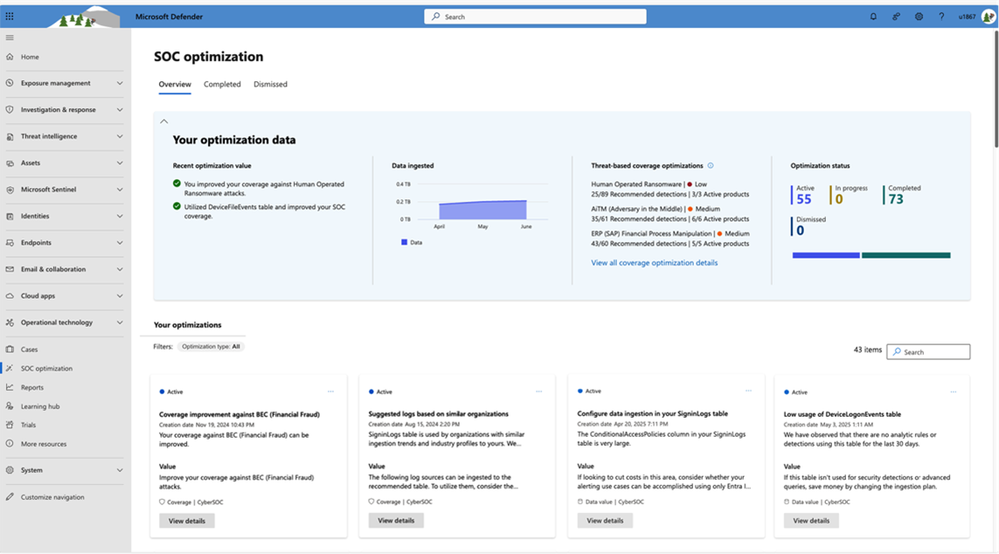The height and width of the screenshot is (554, 999).
Task: Click the blue Active status bar segment
Action: pyautogui.click(x=825, y=255)
